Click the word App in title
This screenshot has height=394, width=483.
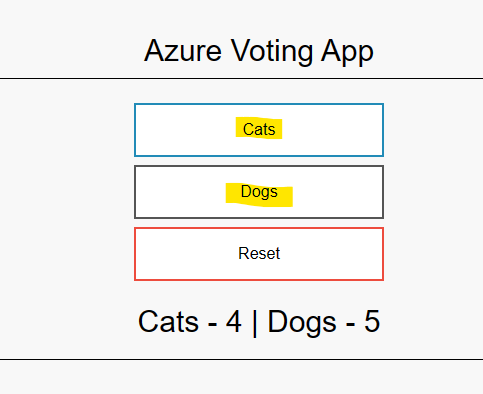[347, 52]
